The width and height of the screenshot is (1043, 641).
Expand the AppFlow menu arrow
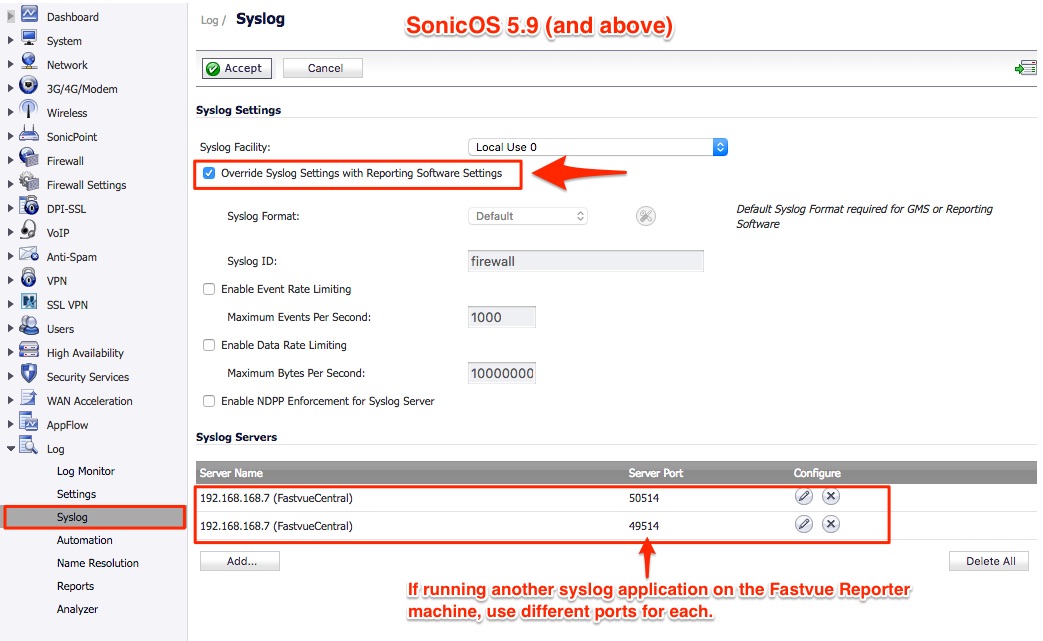click(x=11, y=424)
